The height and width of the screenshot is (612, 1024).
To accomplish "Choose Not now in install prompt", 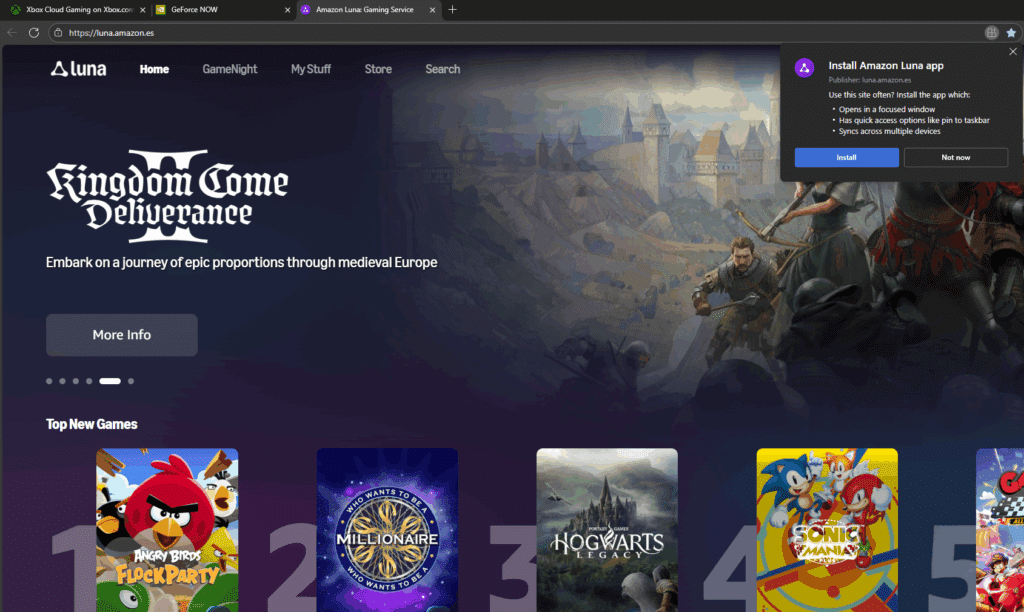I will tap(955, 157).
